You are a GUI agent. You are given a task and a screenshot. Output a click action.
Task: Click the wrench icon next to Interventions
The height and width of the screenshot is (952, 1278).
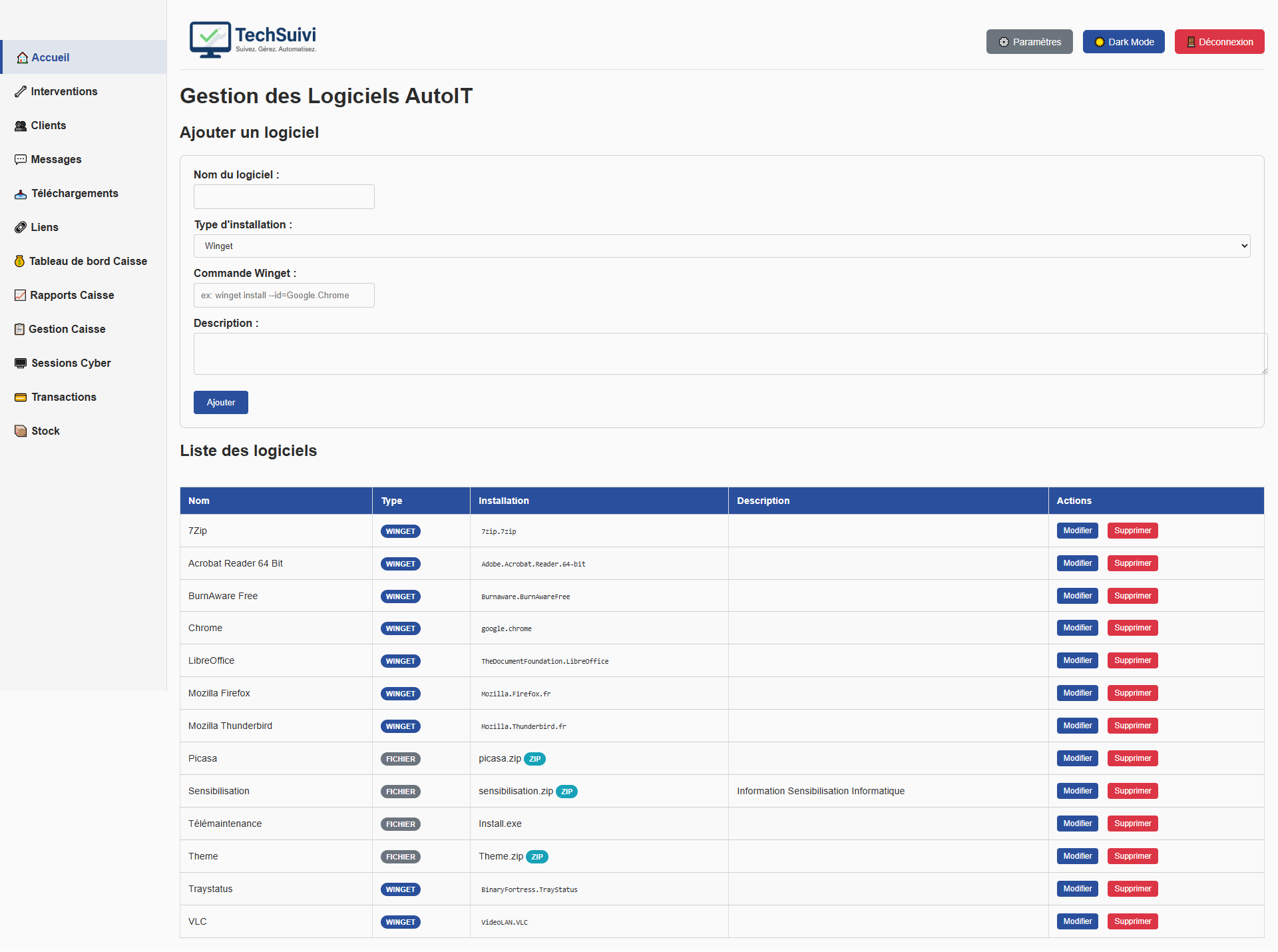(x=21, y=91)
